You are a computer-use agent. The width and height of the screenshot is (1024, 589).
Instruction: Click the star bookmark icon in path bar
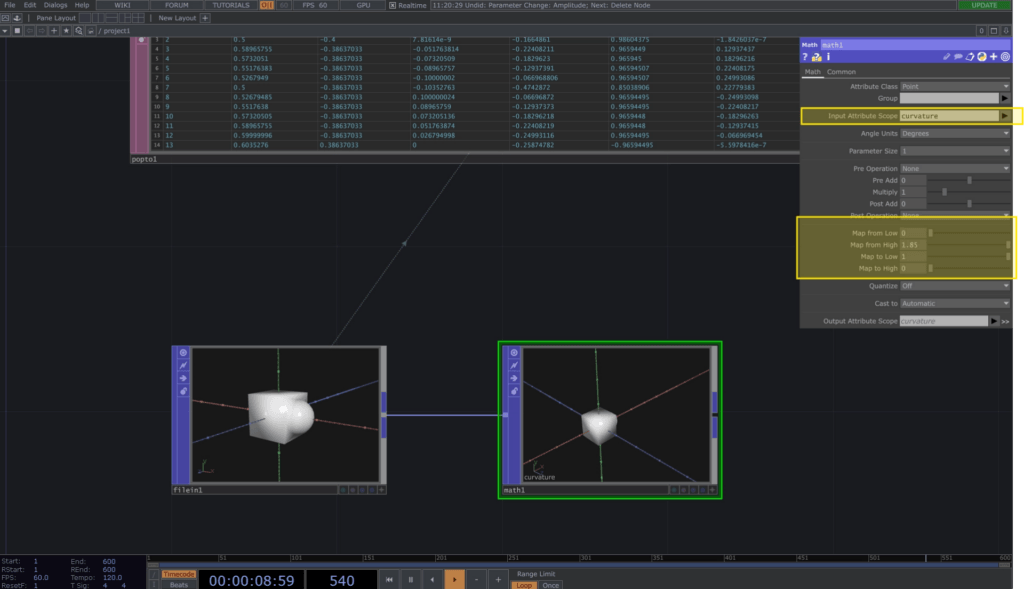pos(66,31)
